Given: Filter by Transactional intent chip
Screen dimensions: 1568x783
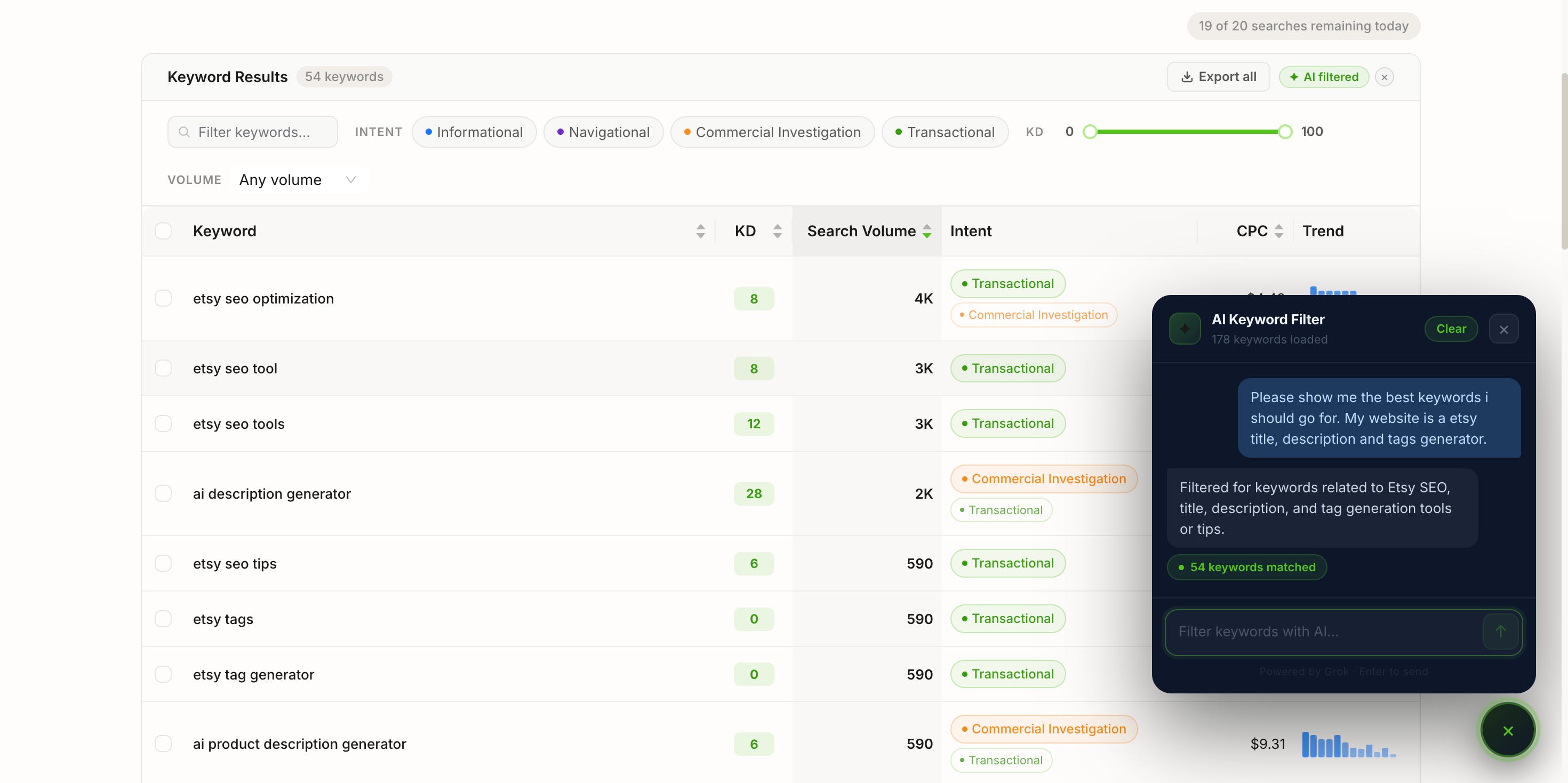Looking at the screenshot, I should 944,132.
